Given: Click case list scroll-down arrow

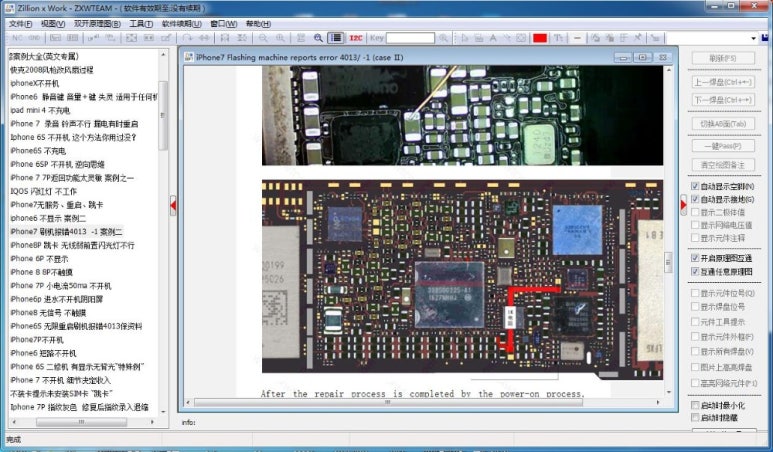Looking at the screenshot, I should [163, 412].
